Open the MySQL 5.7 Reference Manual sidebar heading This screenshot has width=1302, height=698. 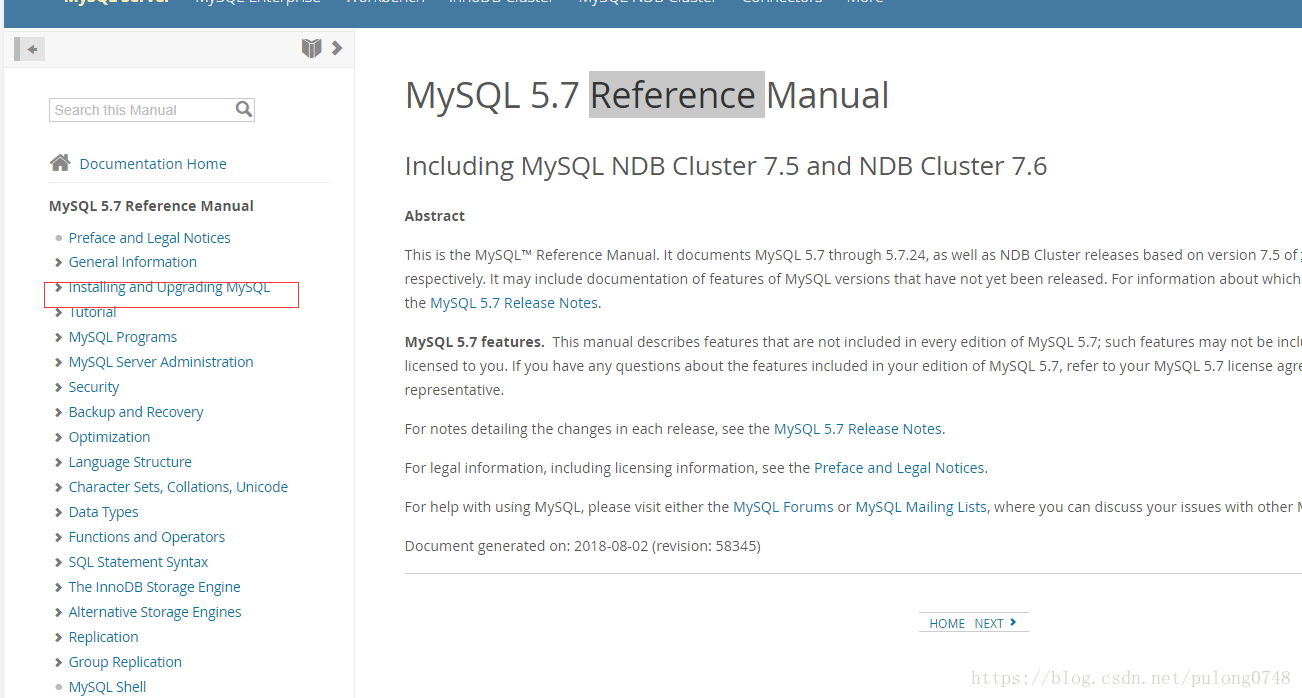click(x=151, y=206)
